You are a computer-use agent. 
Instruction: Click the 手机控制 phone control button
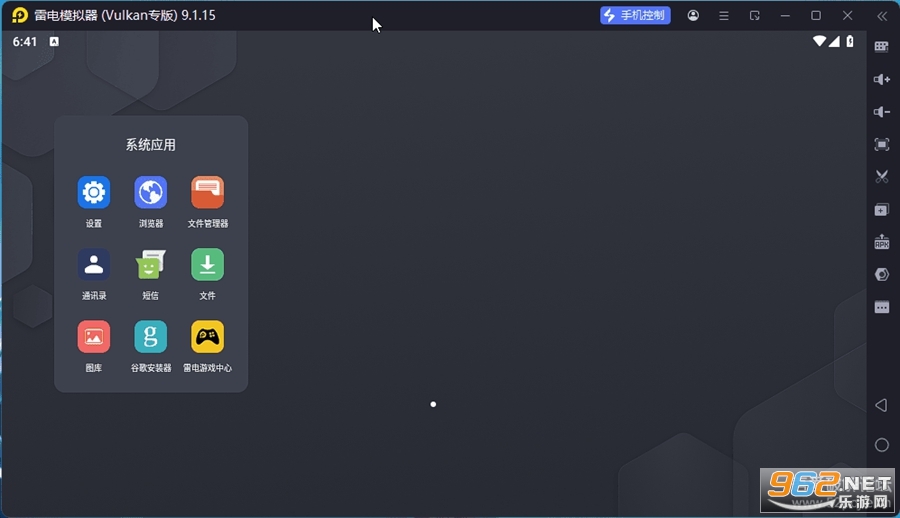[x=635, y=16]
